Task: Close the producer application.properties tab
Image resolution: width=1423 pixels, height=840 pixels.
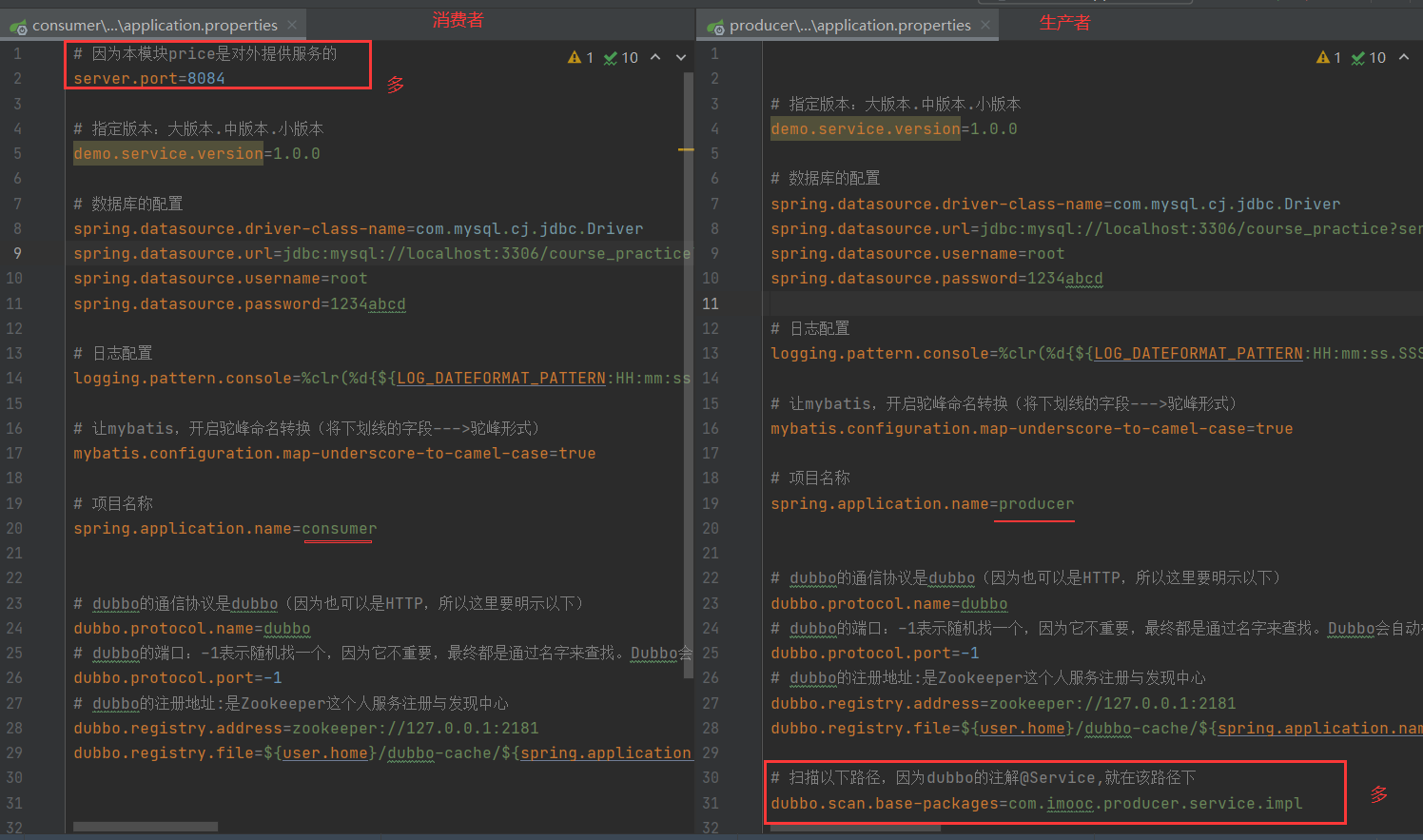Action: pyautogui.click(x=985, y=25)
